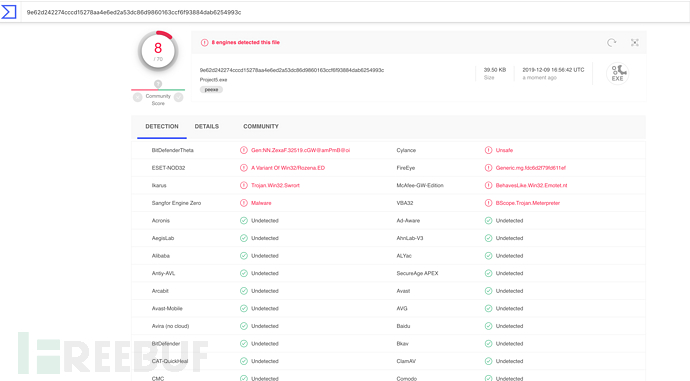Screen dimensions: 690x381
Task: Click the Arcabit undetected check icon
Action: click(x=244, y=291)
